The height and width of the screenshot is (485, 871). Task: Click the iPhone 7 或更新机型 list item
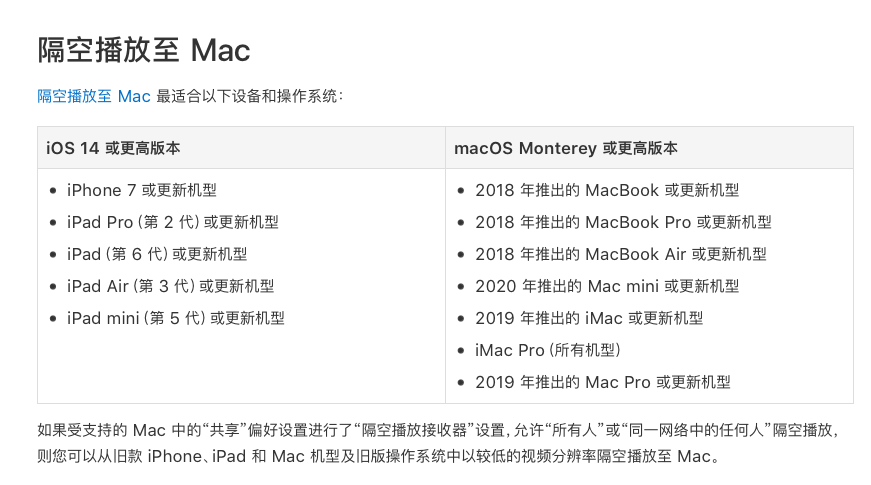click(x=141, y=190)
